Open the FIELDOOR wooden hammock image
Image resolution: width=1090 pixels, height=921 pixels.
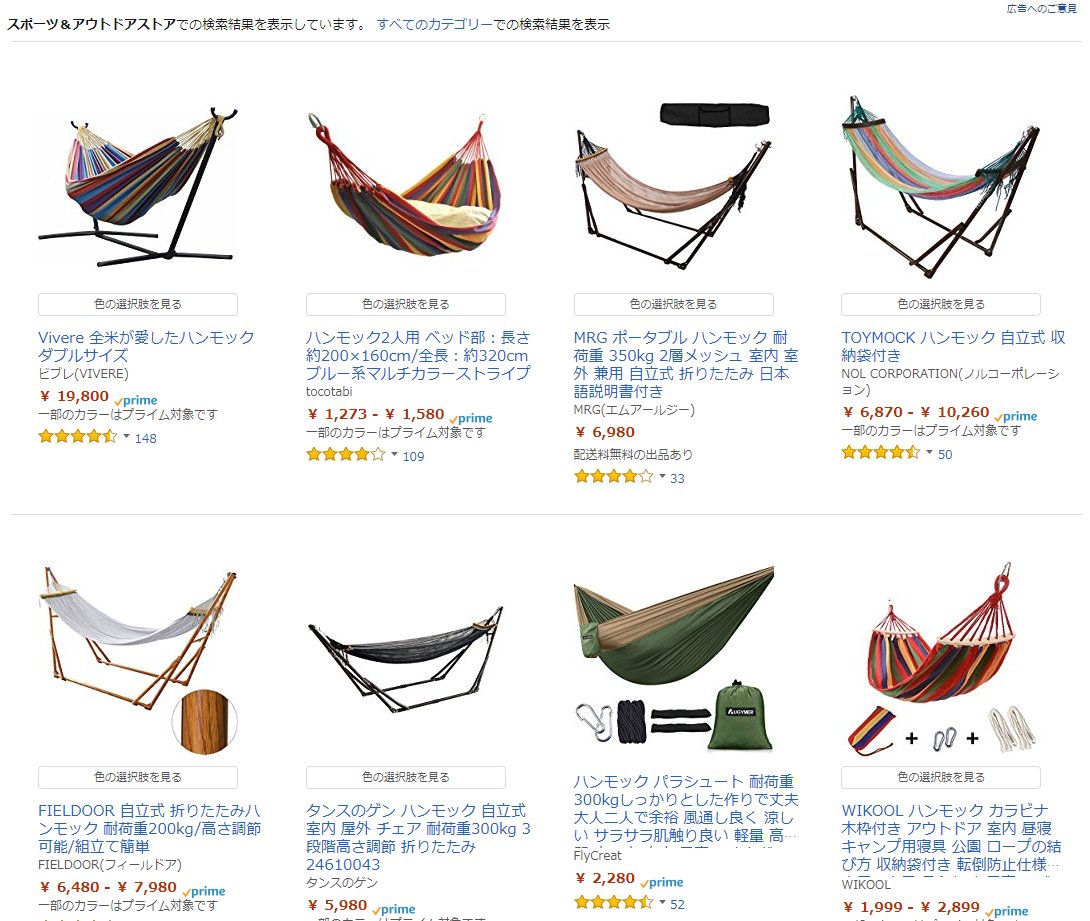coord(138,660)
